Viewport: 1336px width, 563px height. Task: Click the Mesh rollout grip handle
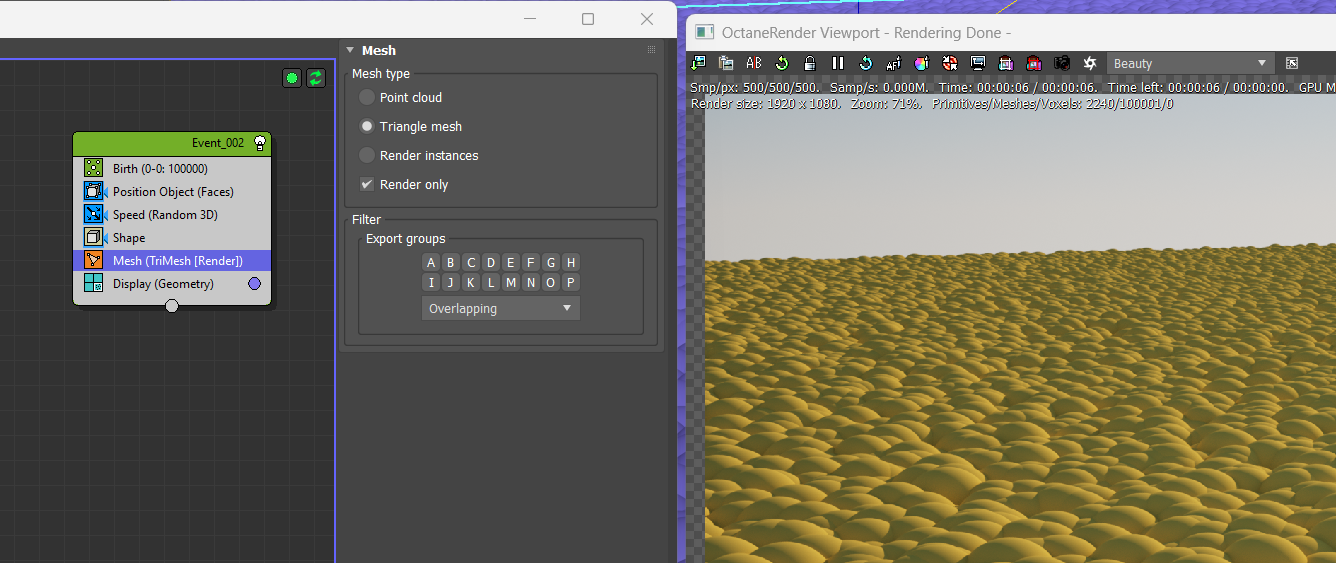tap(651, 50)
